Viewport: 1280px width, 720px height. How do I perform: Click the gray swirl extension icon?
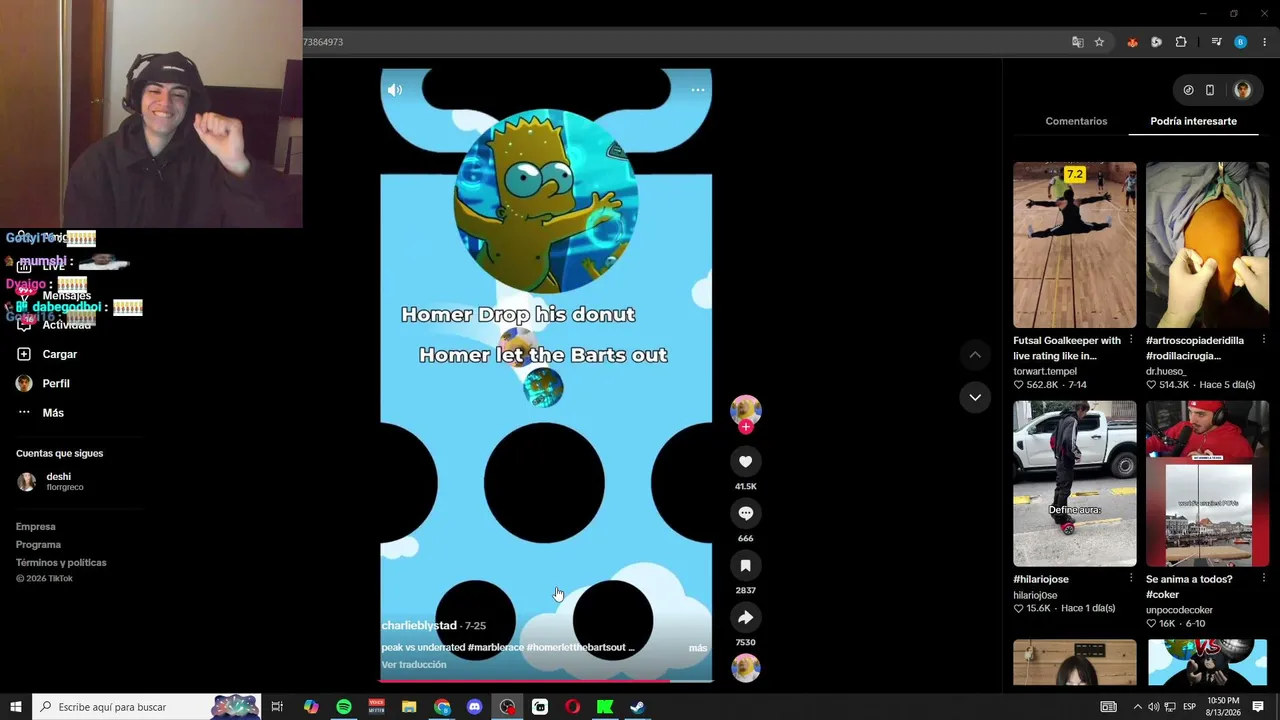(1156, 42)
